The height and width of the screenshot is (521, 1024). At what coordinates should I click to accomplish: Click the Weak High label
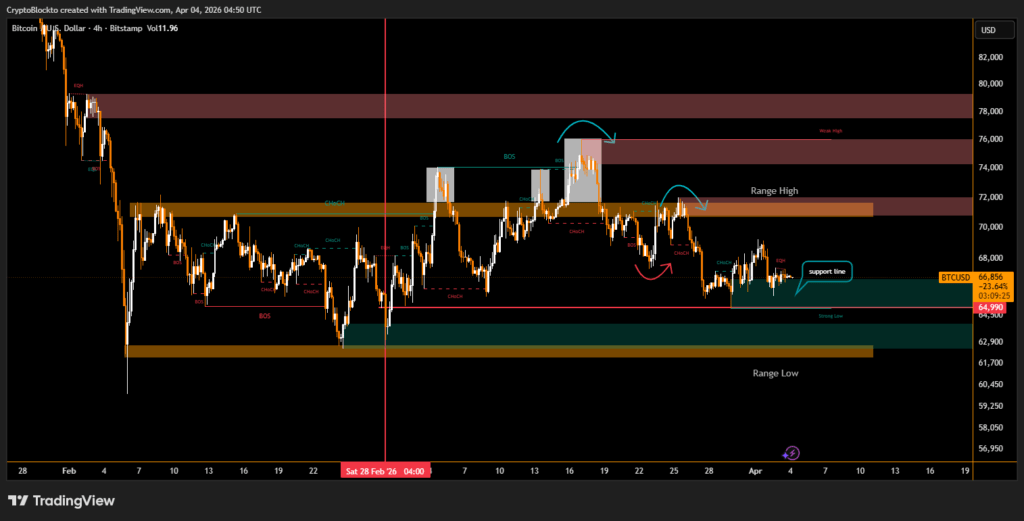[831, 131]
